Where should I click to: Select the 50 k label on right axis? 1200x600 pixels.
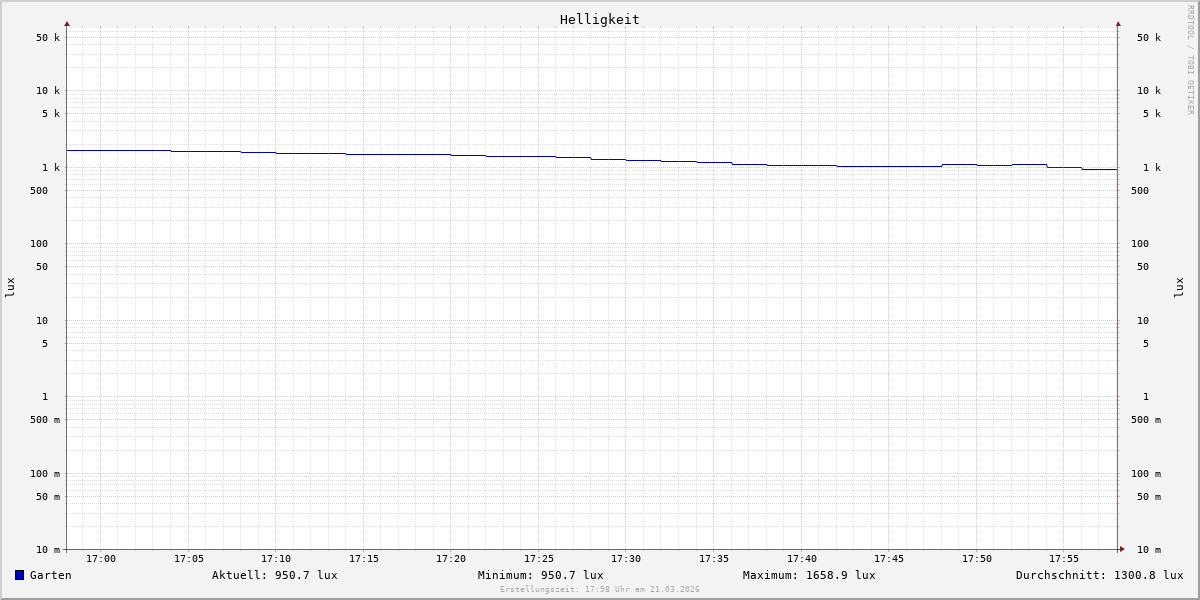point(1148,38)
